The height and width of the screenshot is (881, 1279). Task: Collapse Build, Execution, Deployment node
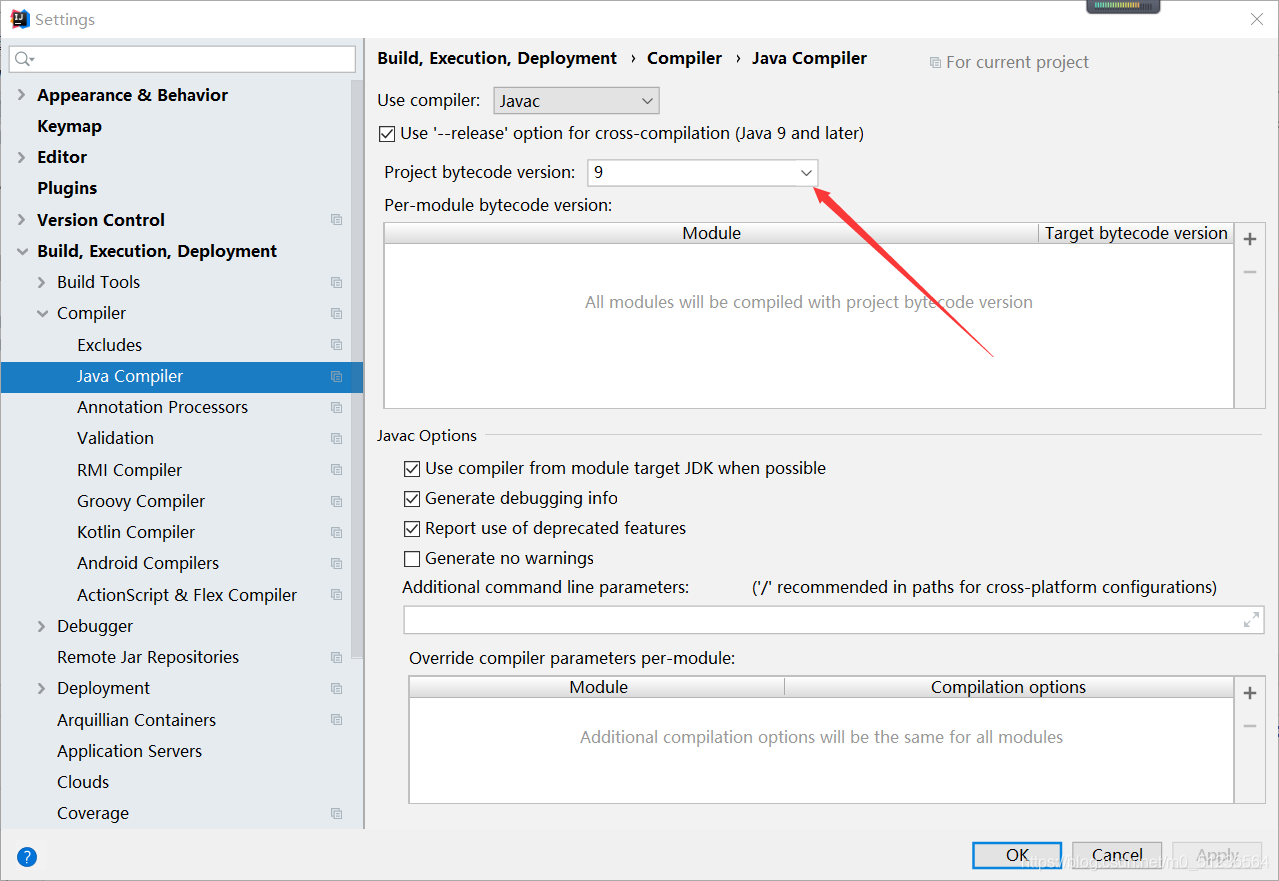point(22,251)
